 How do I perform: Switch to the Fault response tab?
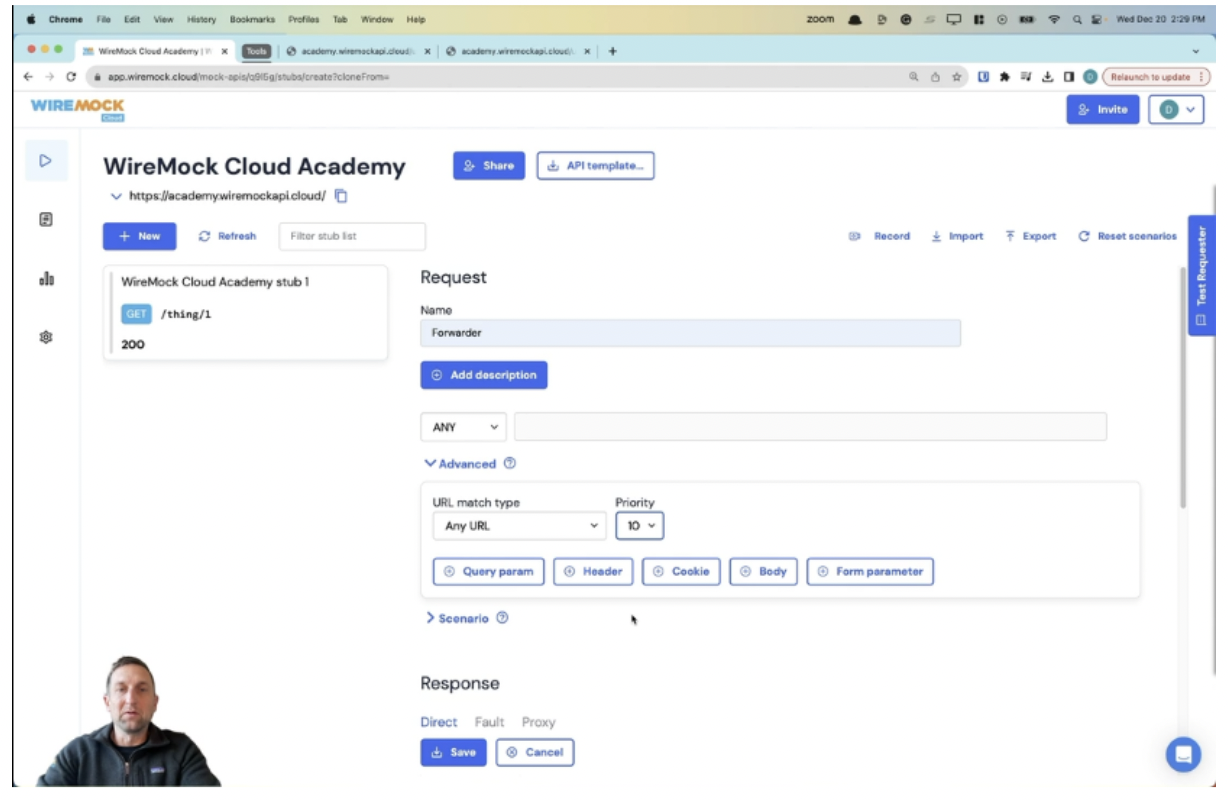(489, 722)
